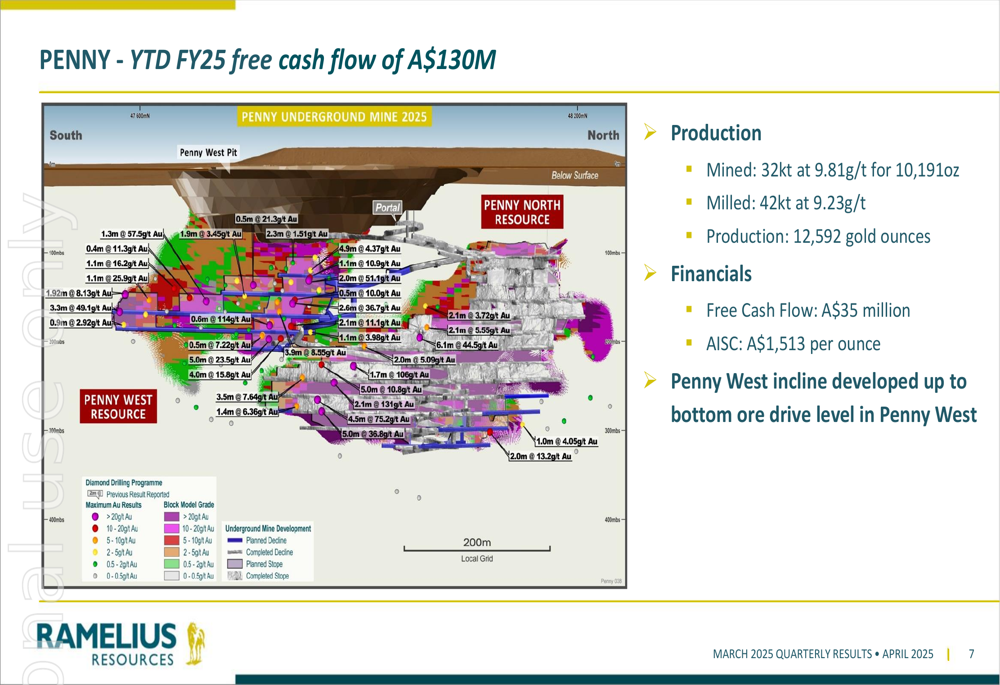Click the slide title PENNY - YTD FY25
The image size is (1000, 685).
coord(268,60)
